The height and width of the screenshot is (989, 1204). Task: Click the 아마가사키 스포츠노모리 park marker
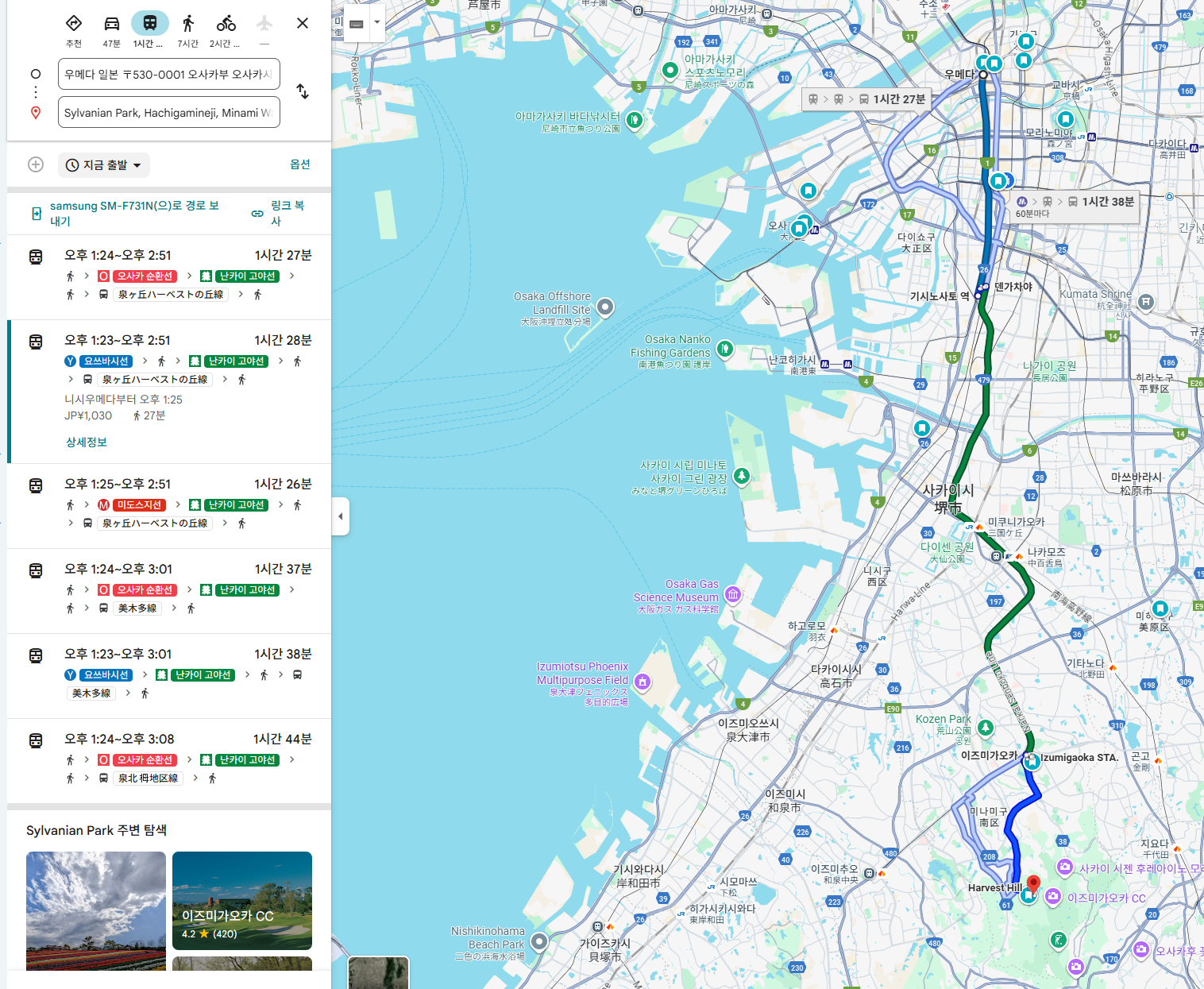coord(670,70)
